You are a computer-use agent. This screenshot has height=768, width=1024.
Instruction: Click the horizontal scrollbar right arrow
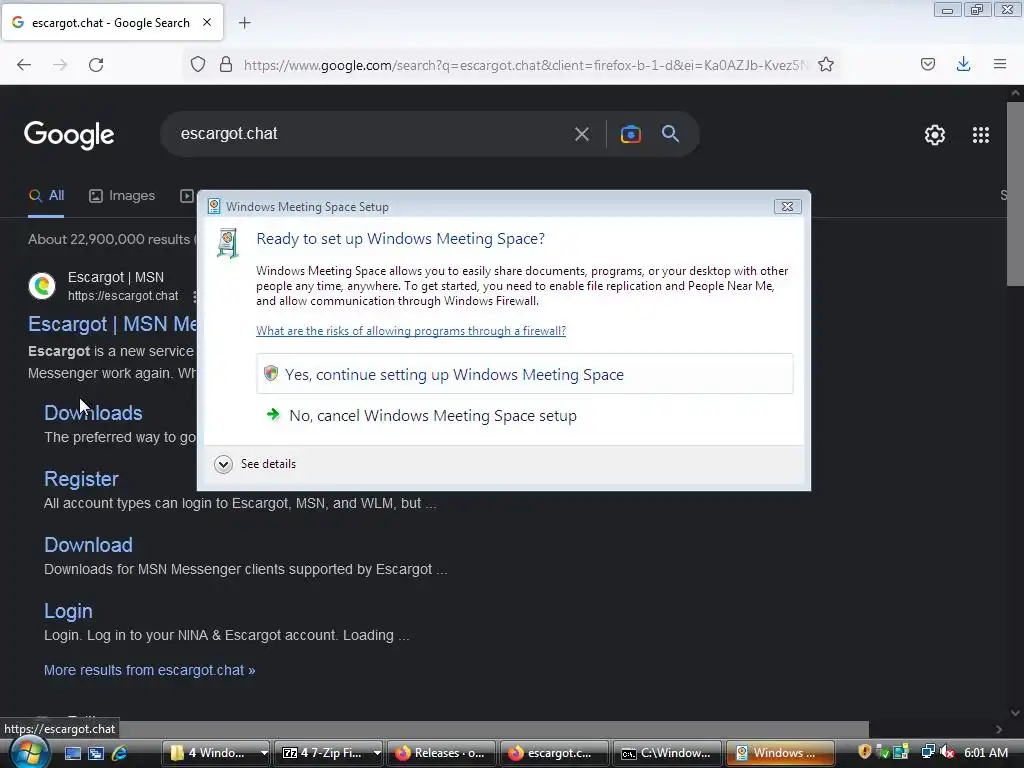tap(999, 729)
